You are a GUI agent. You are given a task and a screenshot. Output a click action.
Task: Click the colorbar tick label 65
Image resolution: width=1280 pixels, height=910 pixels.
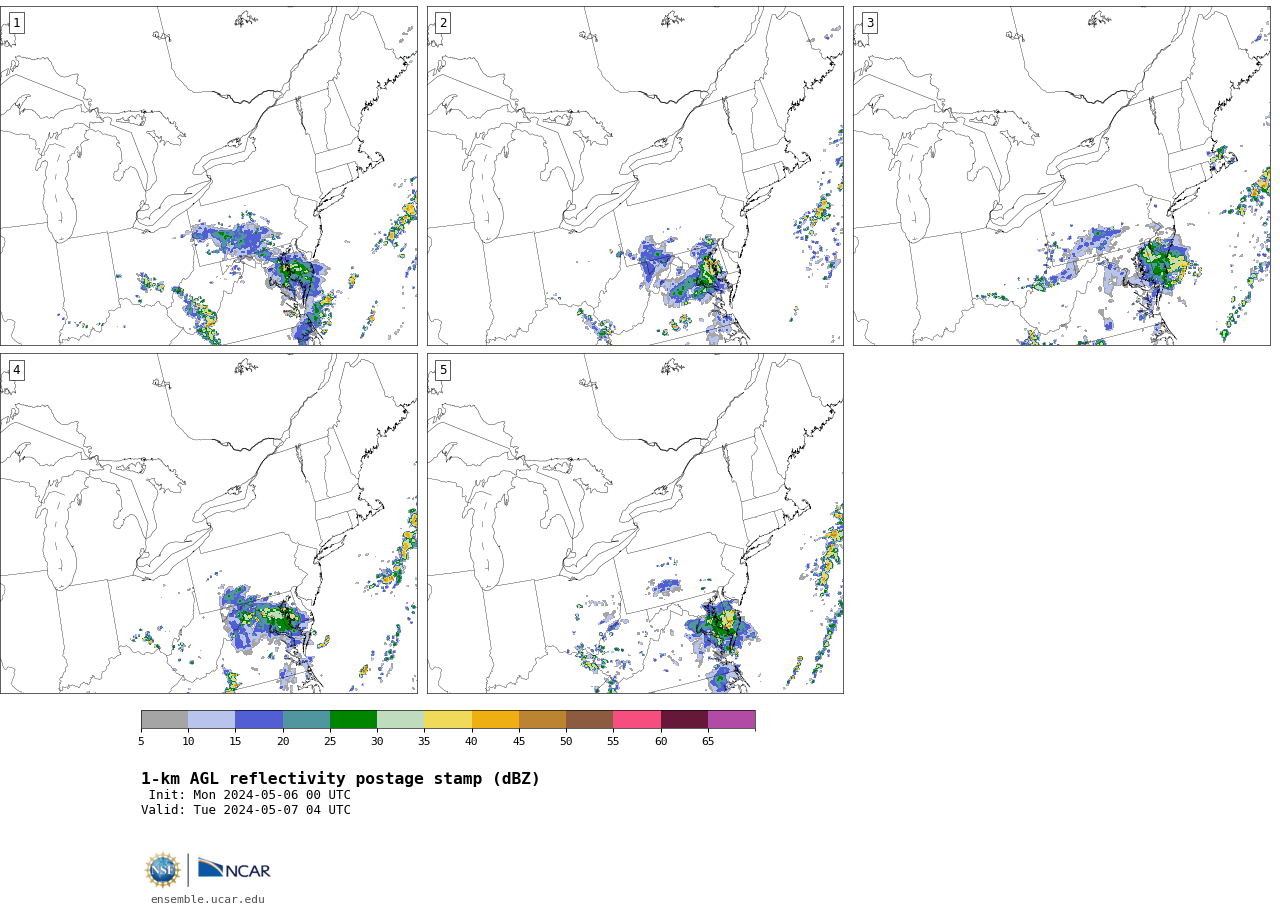click(708, 742)
